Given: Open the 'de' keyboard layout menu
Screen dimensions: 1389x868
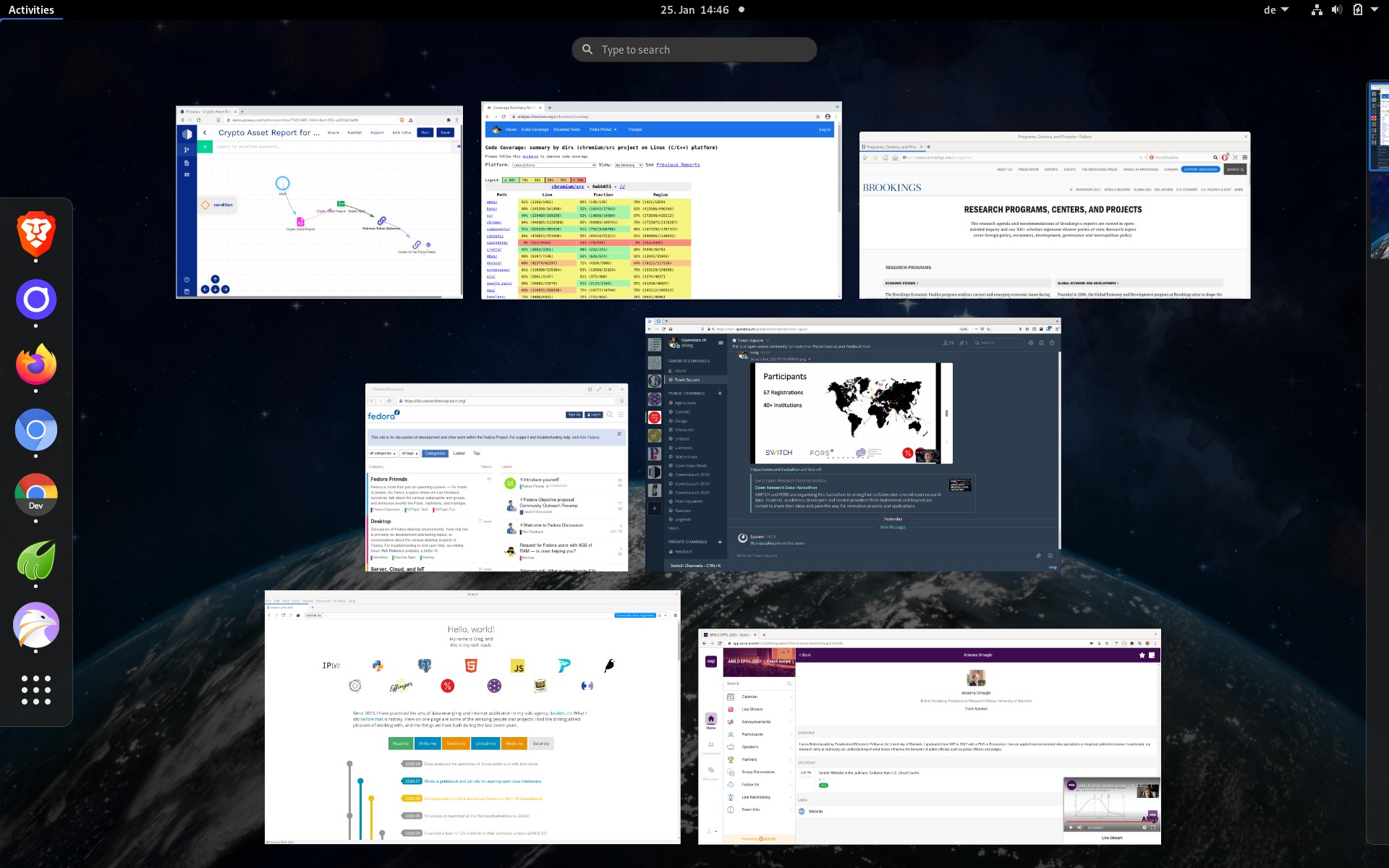Looking at the screenshot, I should pos(1275,9).
